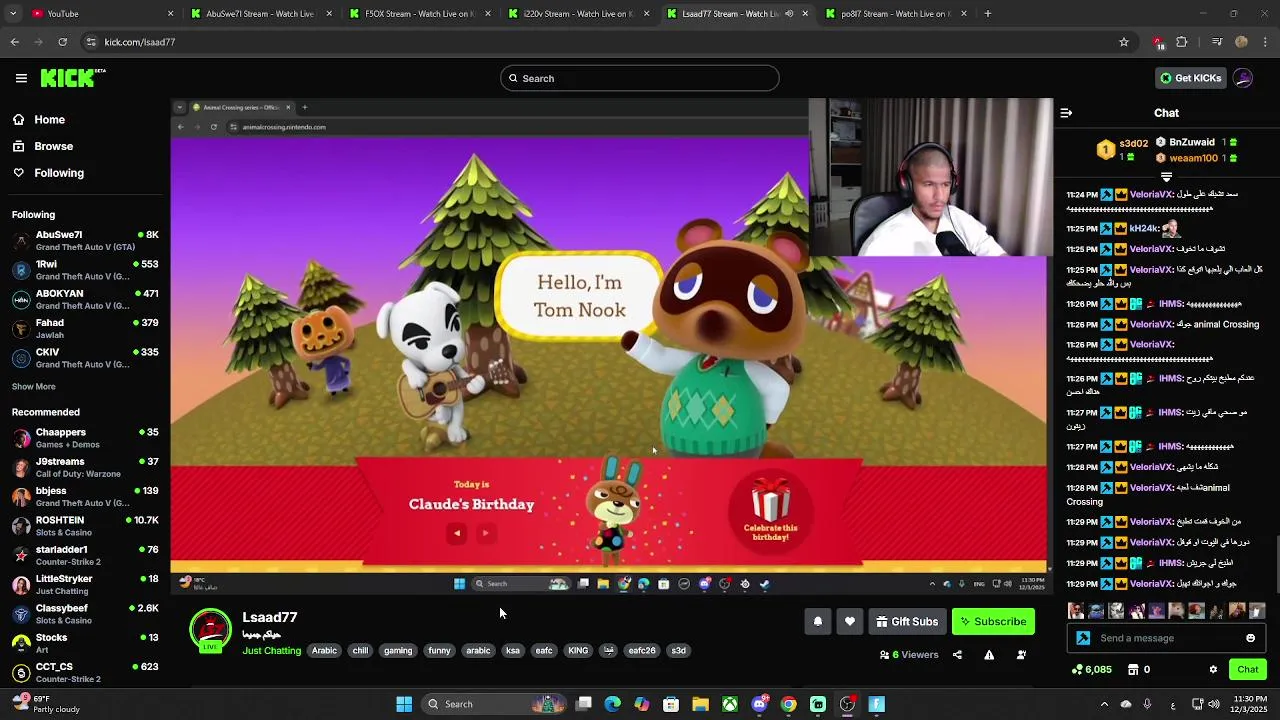Click the Windows Start button

(x=404, y=705)
